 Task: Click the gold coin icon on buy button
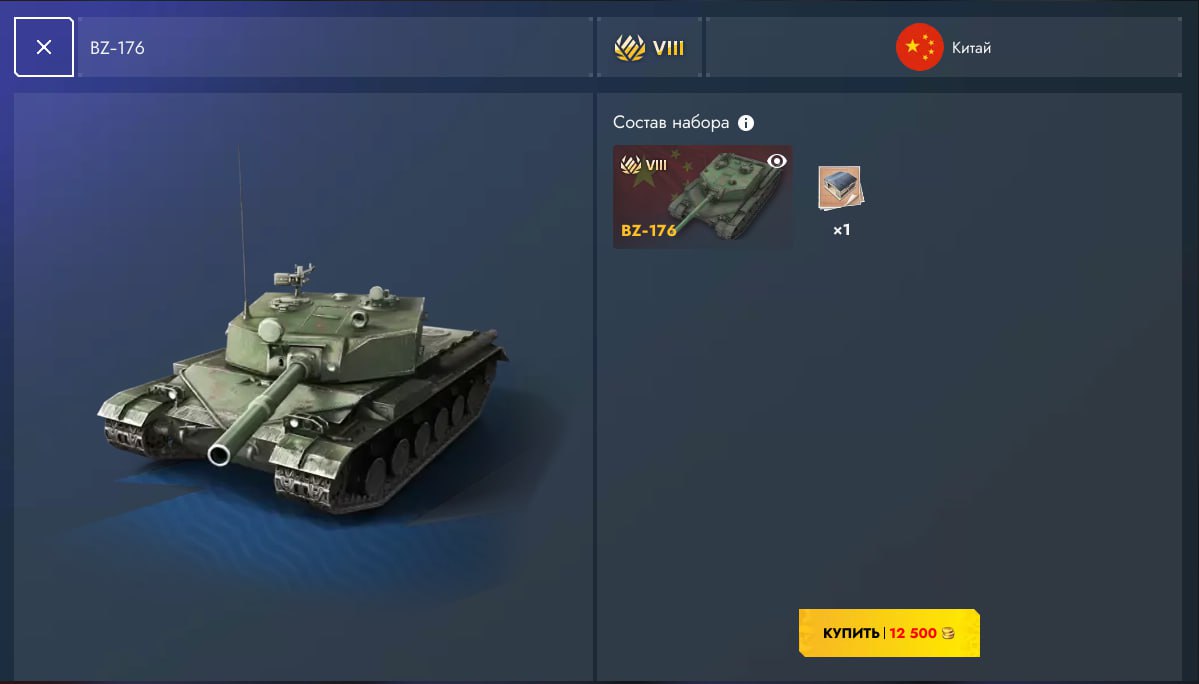(x=948, y=633)
